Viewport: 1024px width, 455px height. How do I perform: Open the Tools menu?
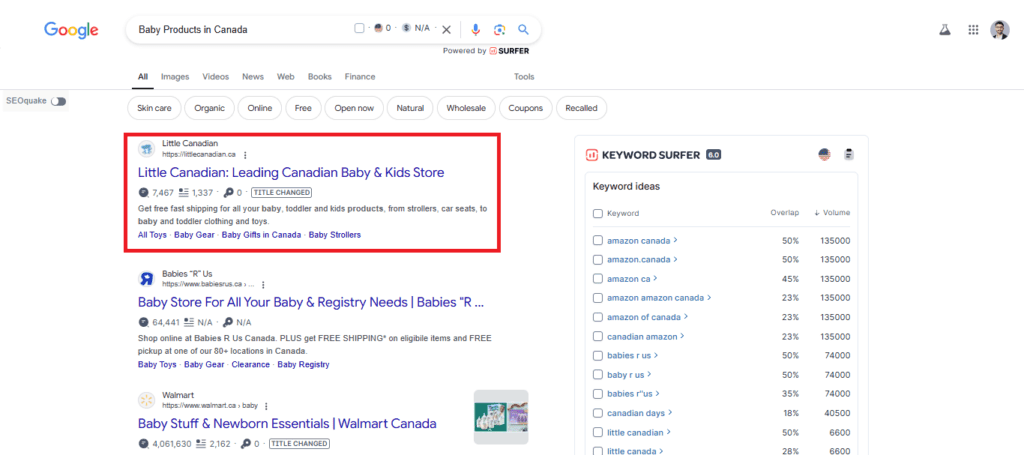[524, 77]
